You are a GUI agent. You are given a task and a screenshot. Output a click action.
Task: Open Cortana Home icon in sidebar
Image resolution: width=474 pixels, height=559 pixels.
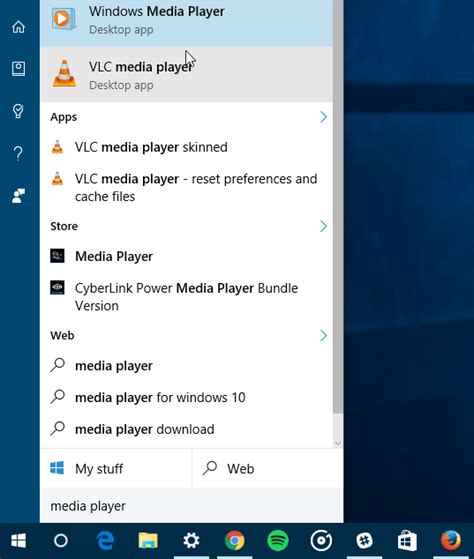tap(19, 27)
